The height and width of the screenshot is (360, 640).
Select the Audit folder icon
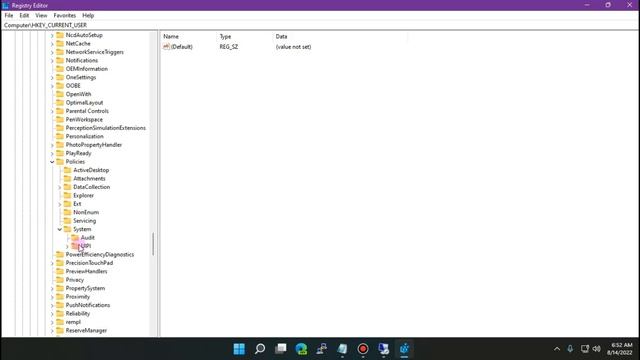coord(75,238)
